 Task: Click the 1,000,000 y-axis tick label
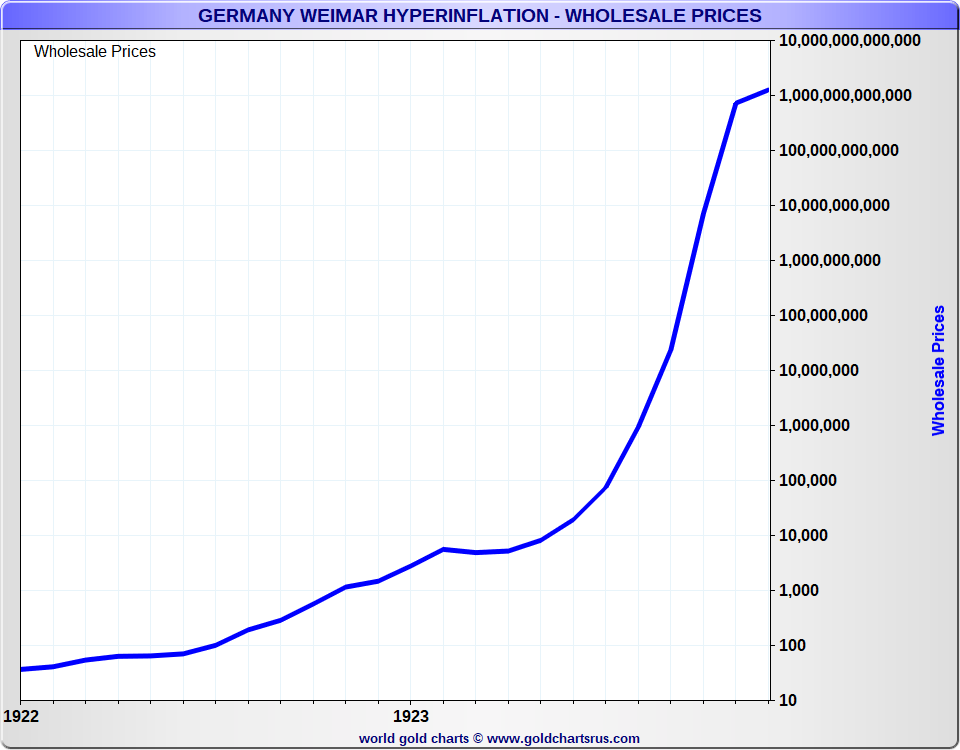815,426
